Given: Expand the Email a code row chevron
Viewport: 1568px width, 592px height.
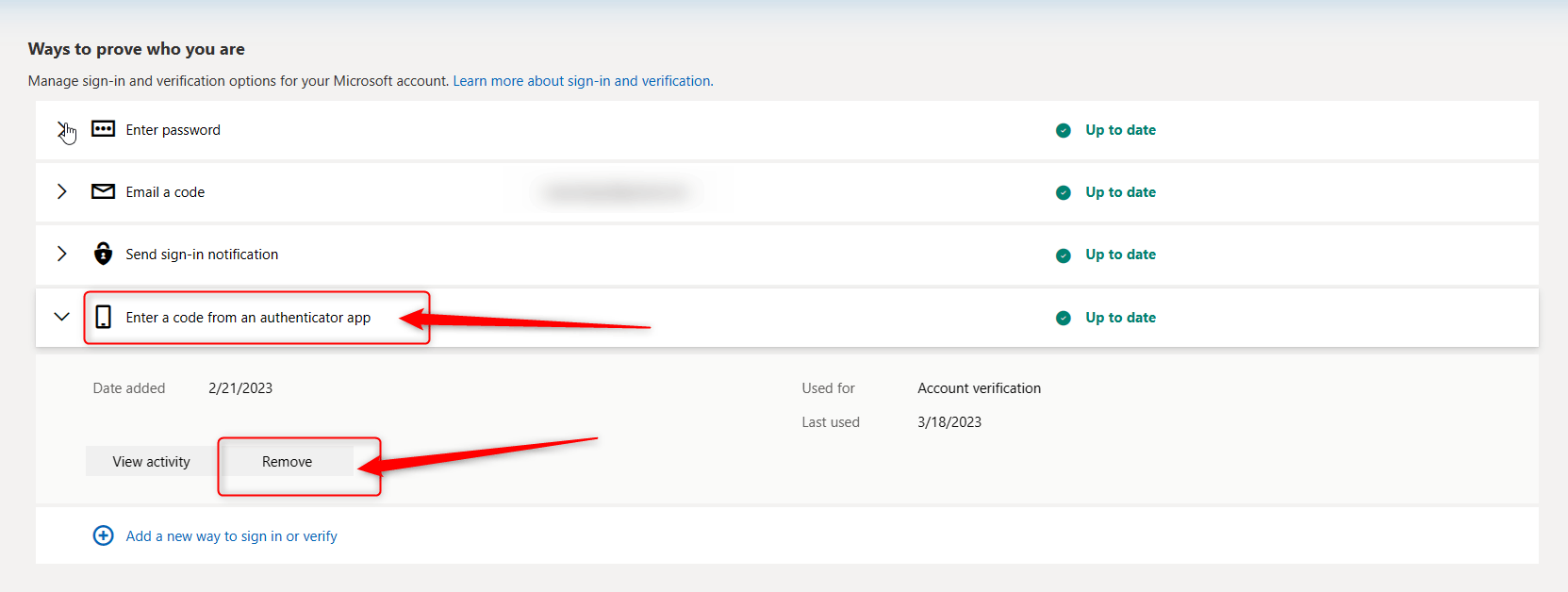Looking at the screenshot, I should [x=62, y=191].
